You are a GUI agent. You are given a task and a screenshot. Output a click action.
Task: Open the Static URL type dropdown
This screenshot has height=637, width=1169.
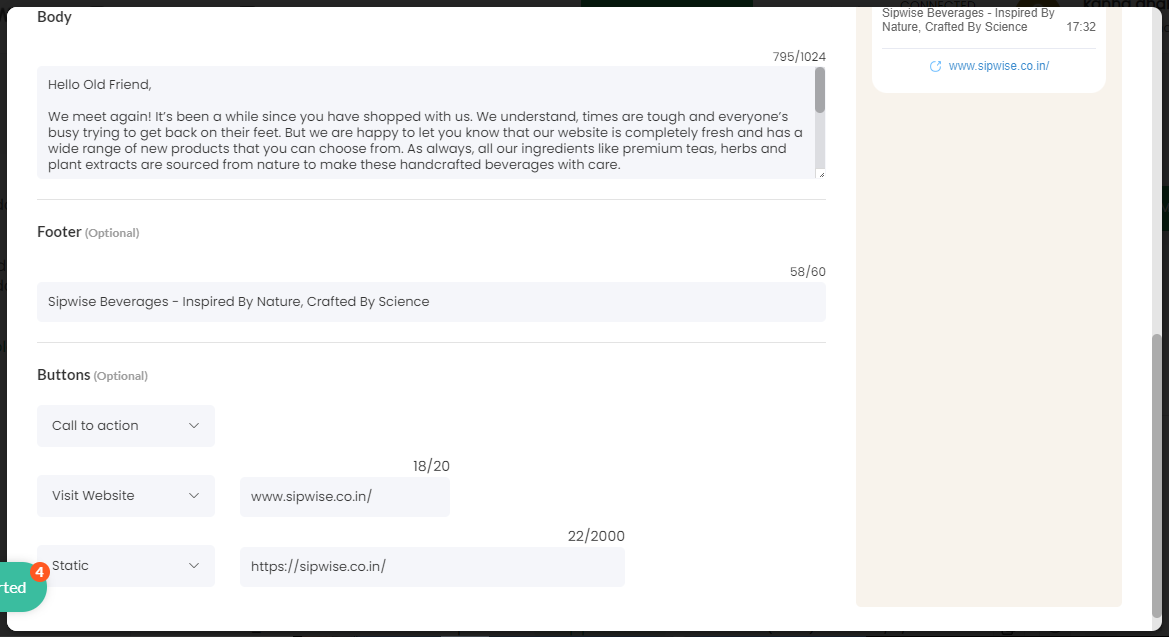pos(125,565)
